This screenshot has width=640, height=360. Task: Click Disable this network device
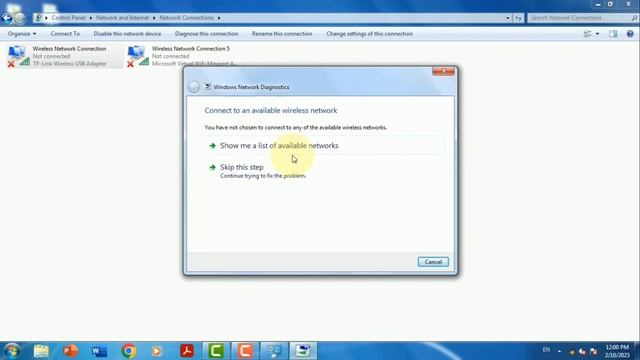127,34
